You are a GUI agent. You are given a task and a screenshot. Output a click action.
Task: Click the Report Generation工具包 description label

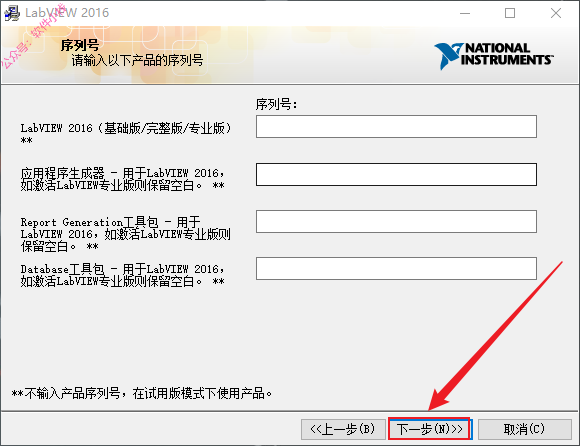point(125,234)
